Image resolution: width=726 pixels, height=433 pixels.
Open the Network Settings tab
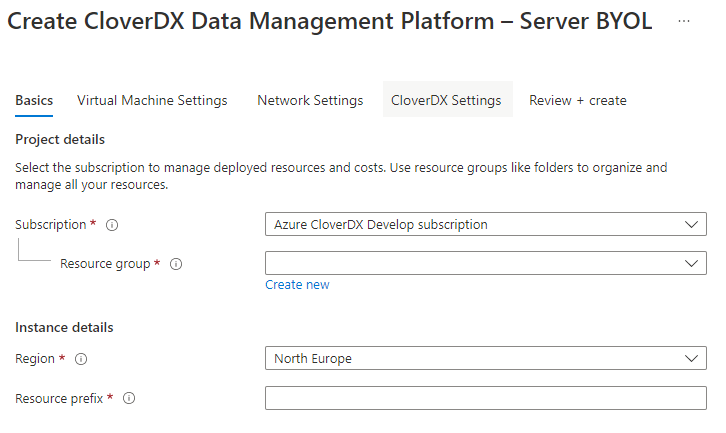[310, 100]
